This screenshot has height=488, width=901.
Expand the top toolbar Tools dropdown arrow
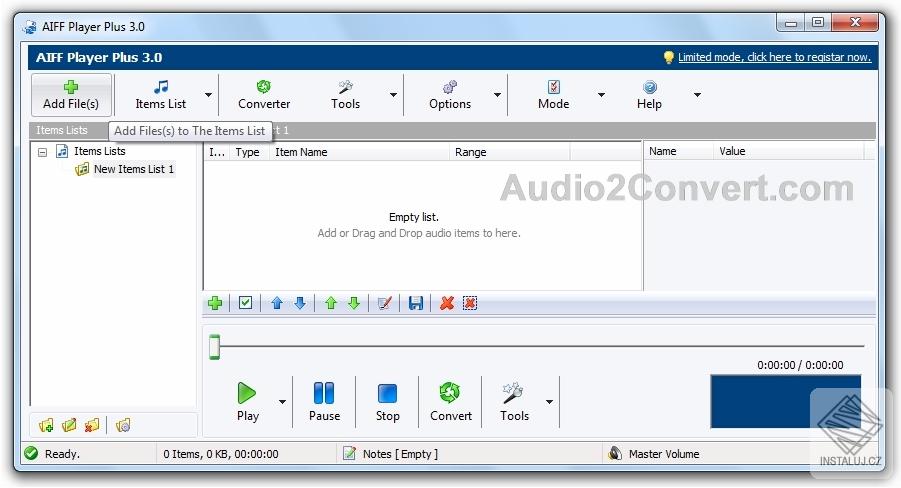pos(394,95)
